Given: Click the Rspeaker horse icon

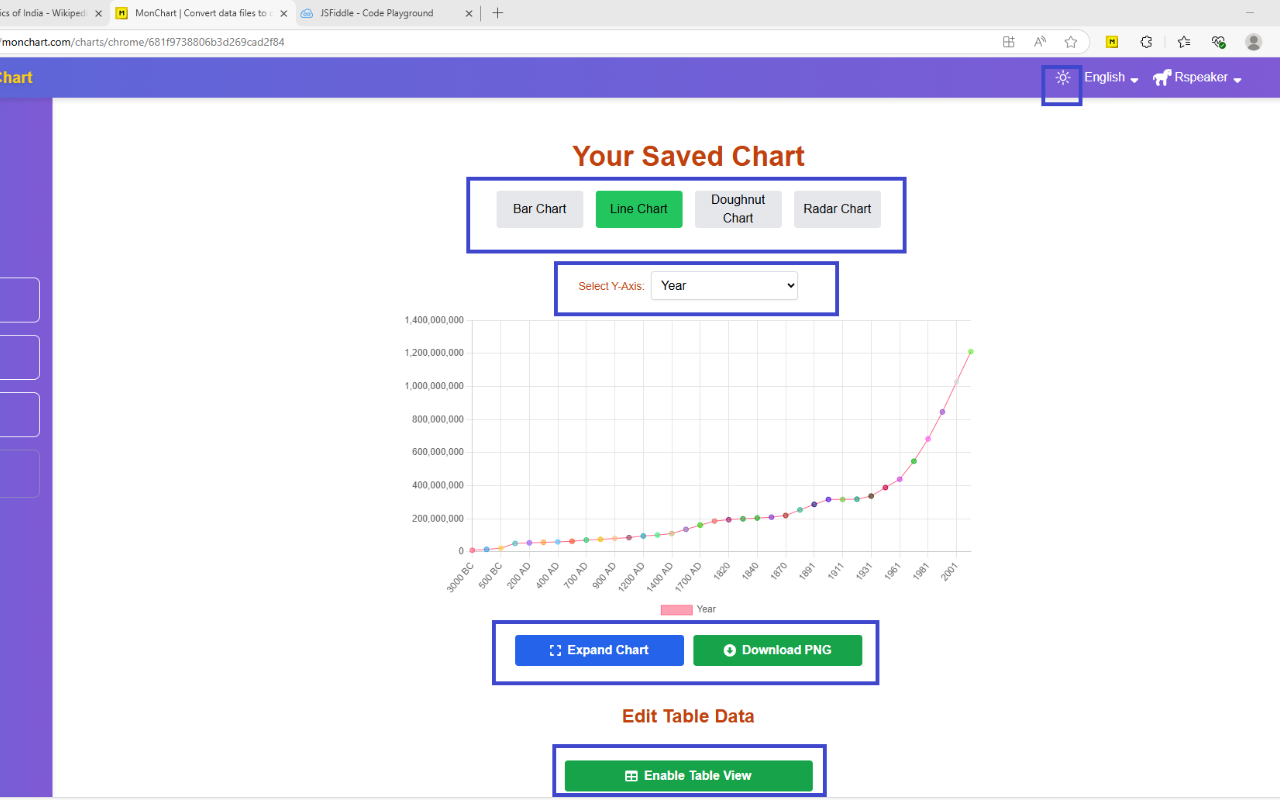Looking at the screenshot, I should pos(1160,77).
